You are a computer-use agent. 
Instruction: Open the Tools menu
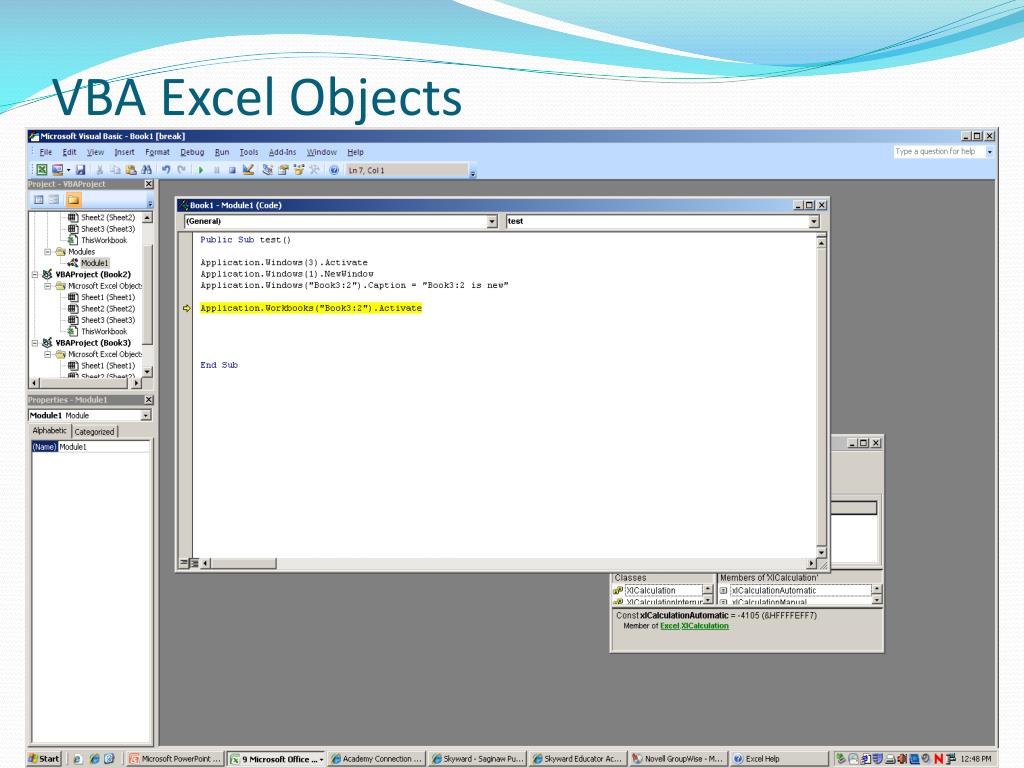[249, 152]
